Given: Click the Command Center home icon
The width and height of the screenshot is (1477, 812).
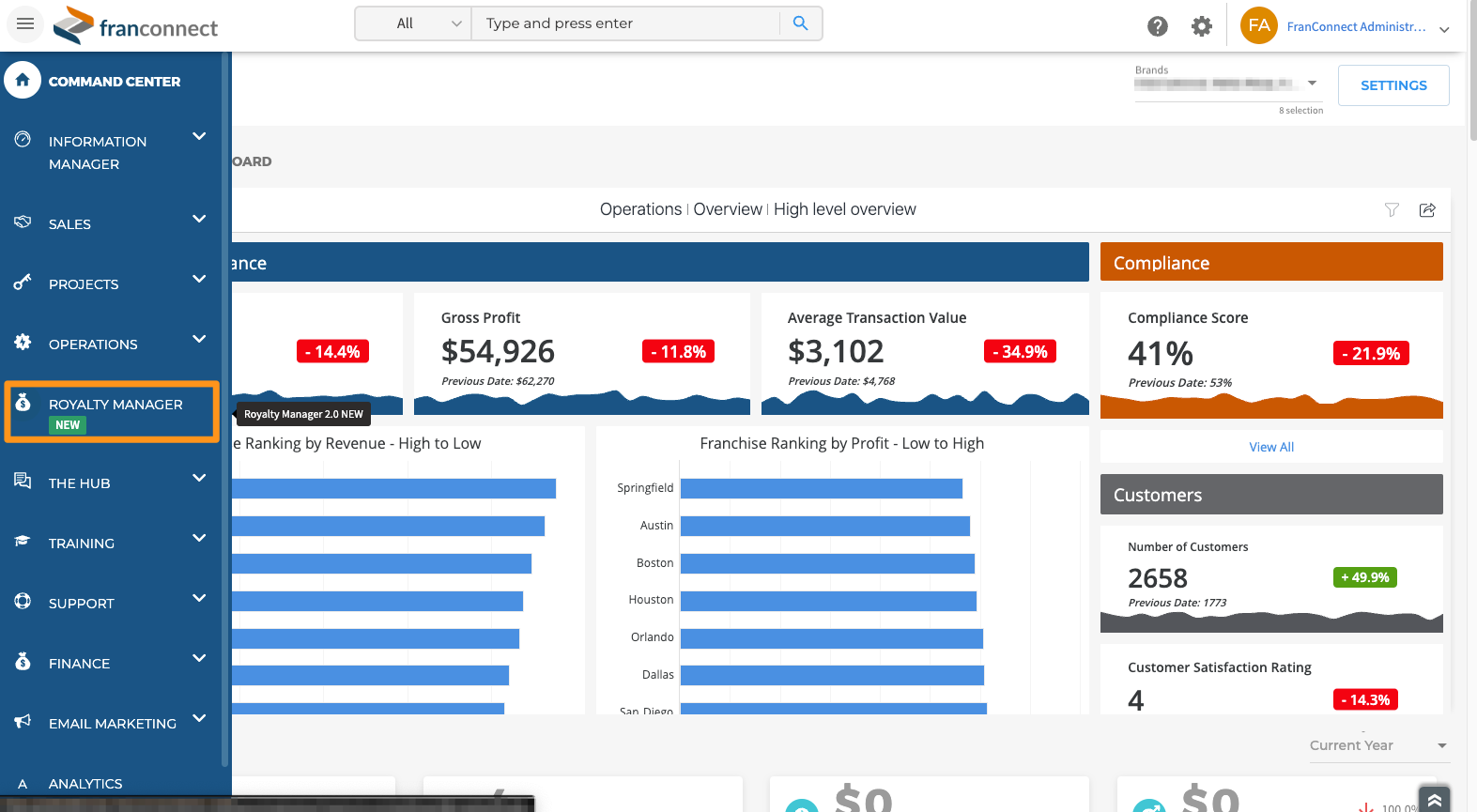Looking at the screenshot, I should (x=23, y=80).
